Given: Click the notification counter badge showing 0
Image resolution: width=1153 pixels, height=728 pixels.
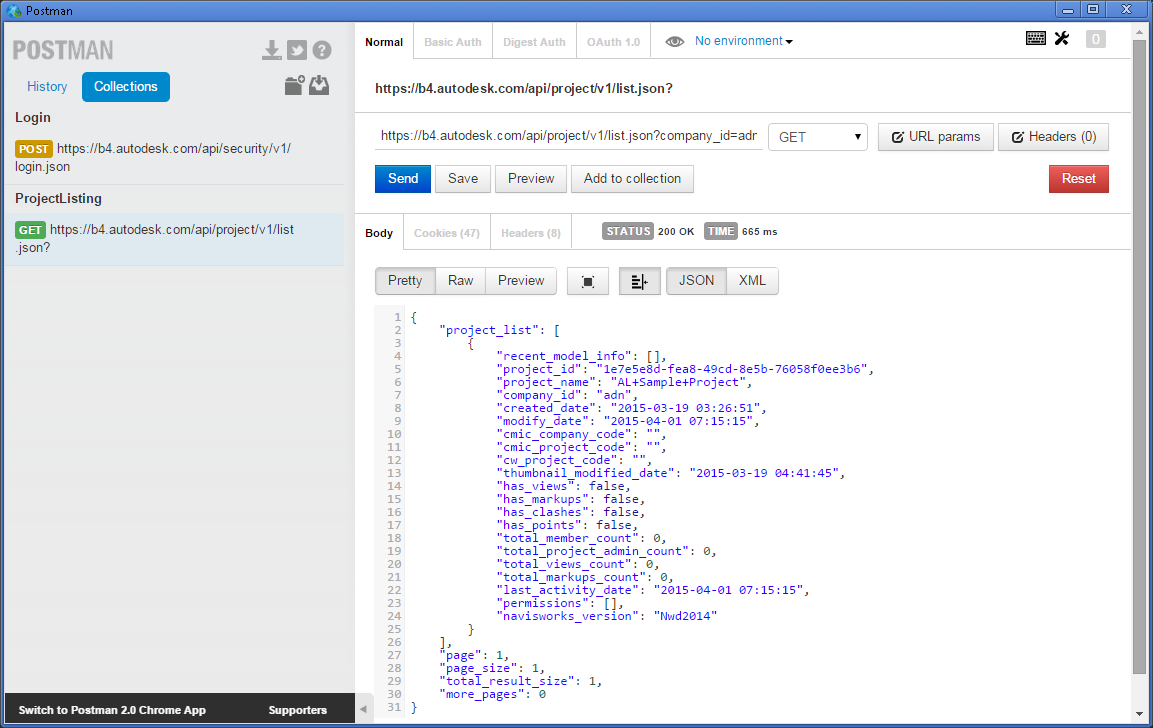Looking at the screenshot, I should [x=1096, y=39].
